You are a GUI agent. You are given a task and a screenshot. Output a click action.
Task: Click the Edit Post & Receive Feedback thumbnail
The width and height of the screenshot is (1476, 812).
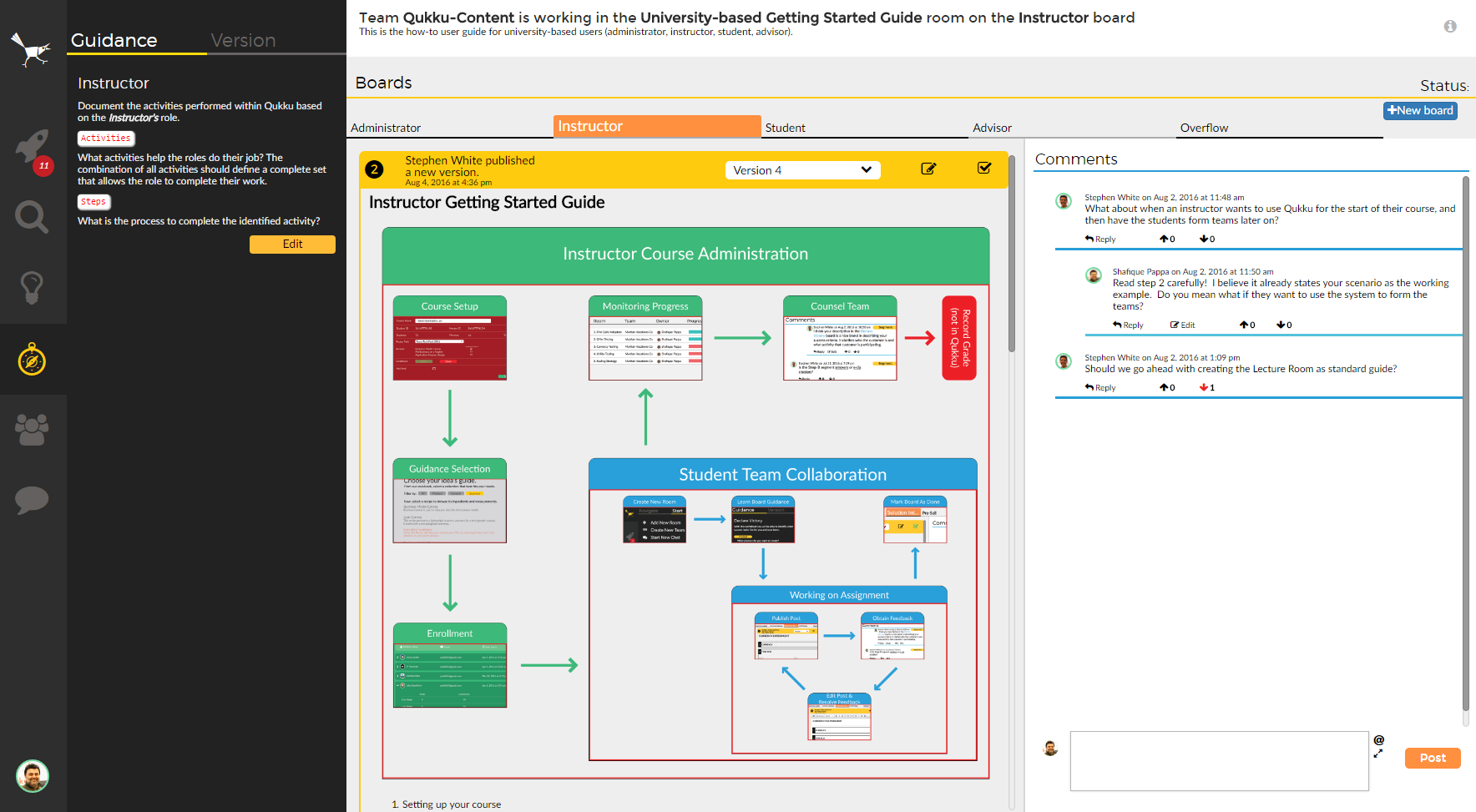click(x=839, y=717)
